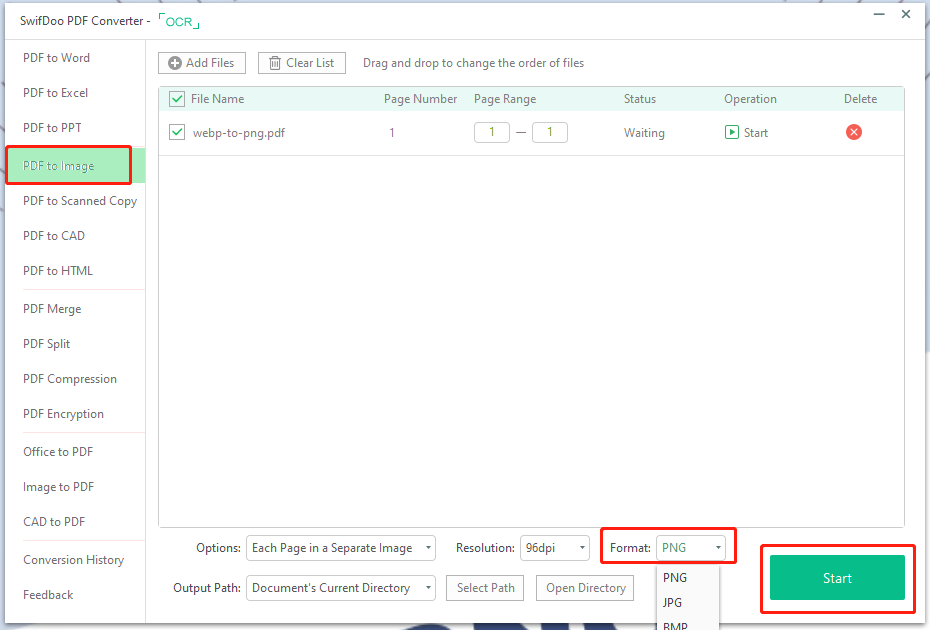The width and height of the screenshot is (930, 630).
Task: Click the Open Directory button
Action: pyautogui.click(x=585, y=588)
